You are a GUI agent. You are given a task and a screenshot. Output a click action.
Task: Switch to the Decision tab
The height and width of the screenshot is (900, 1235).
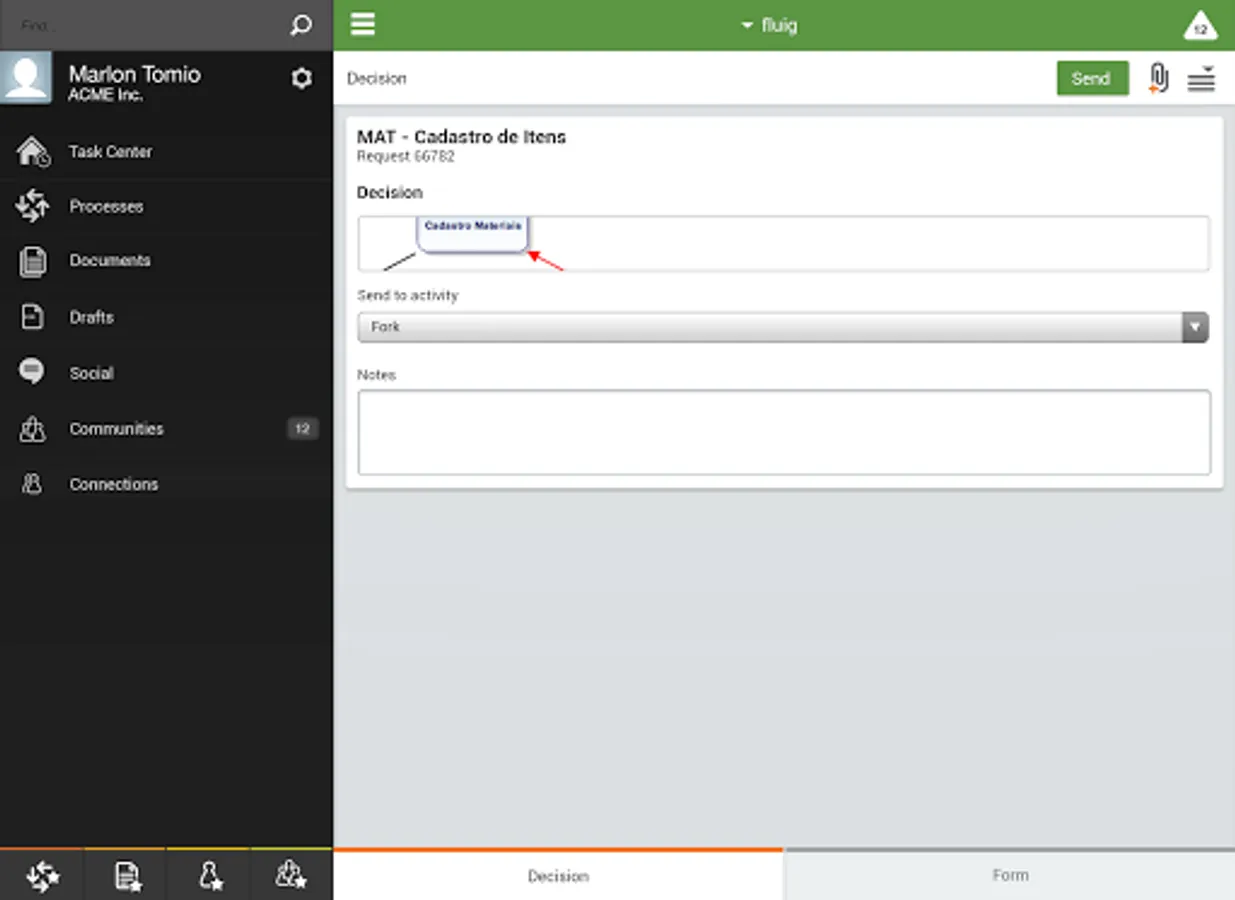[558, 875]
